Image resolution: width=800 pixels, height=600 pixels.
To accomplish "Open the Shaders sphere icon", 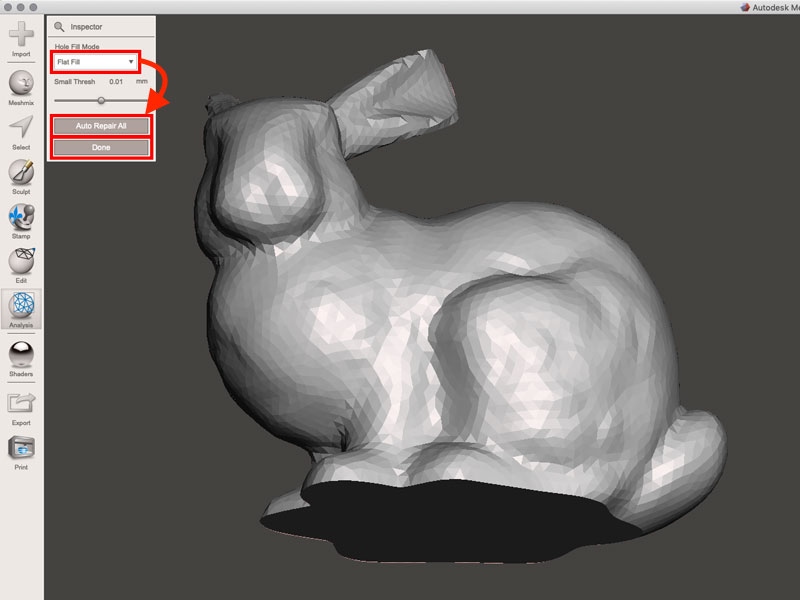I will coord(21,353).
